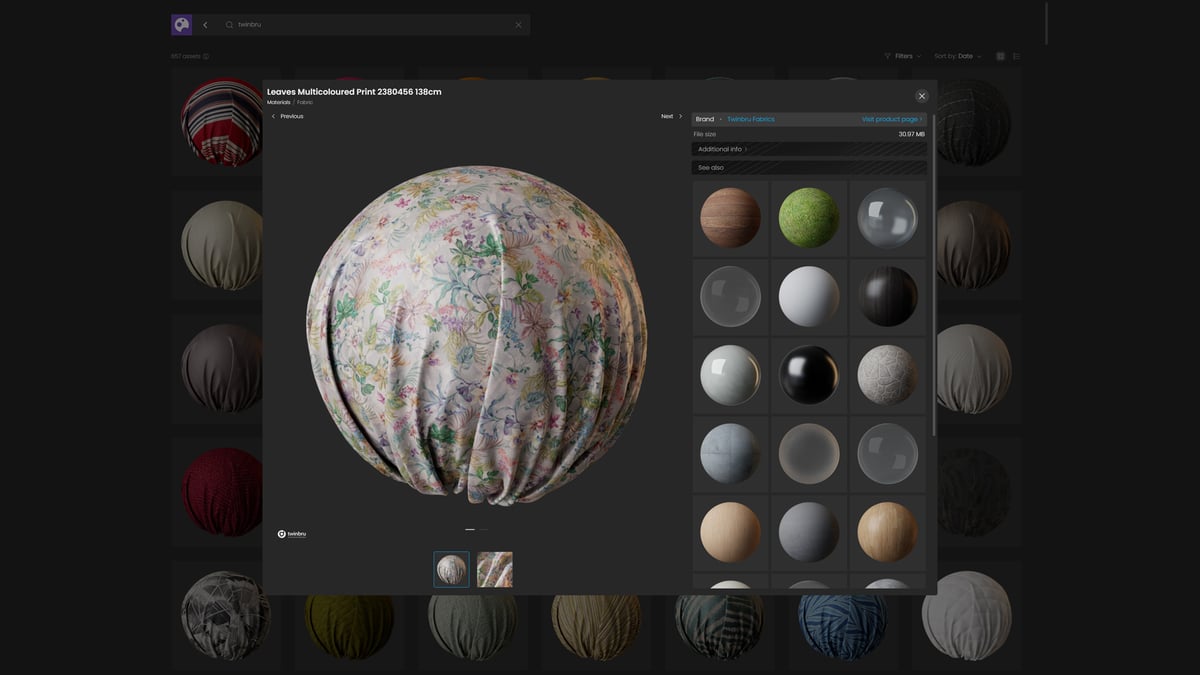The width and height of the screenshot is (1200, 675).
Task: Click the twinbru watermark logo on the preview
Action: click(x=290, y=533)
